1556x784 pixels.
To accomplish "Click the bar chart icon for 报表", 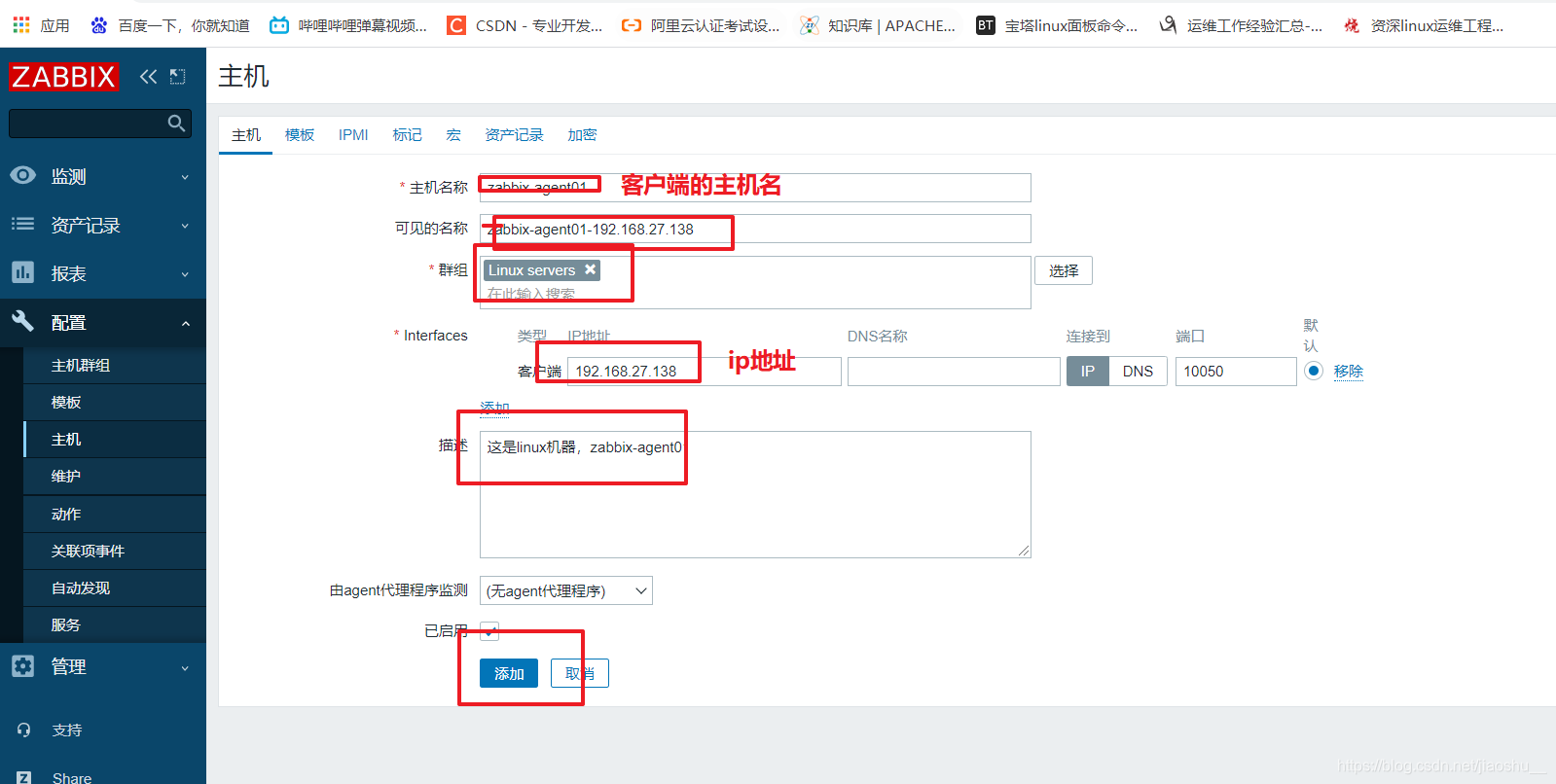I will click(x=22, y=272).
